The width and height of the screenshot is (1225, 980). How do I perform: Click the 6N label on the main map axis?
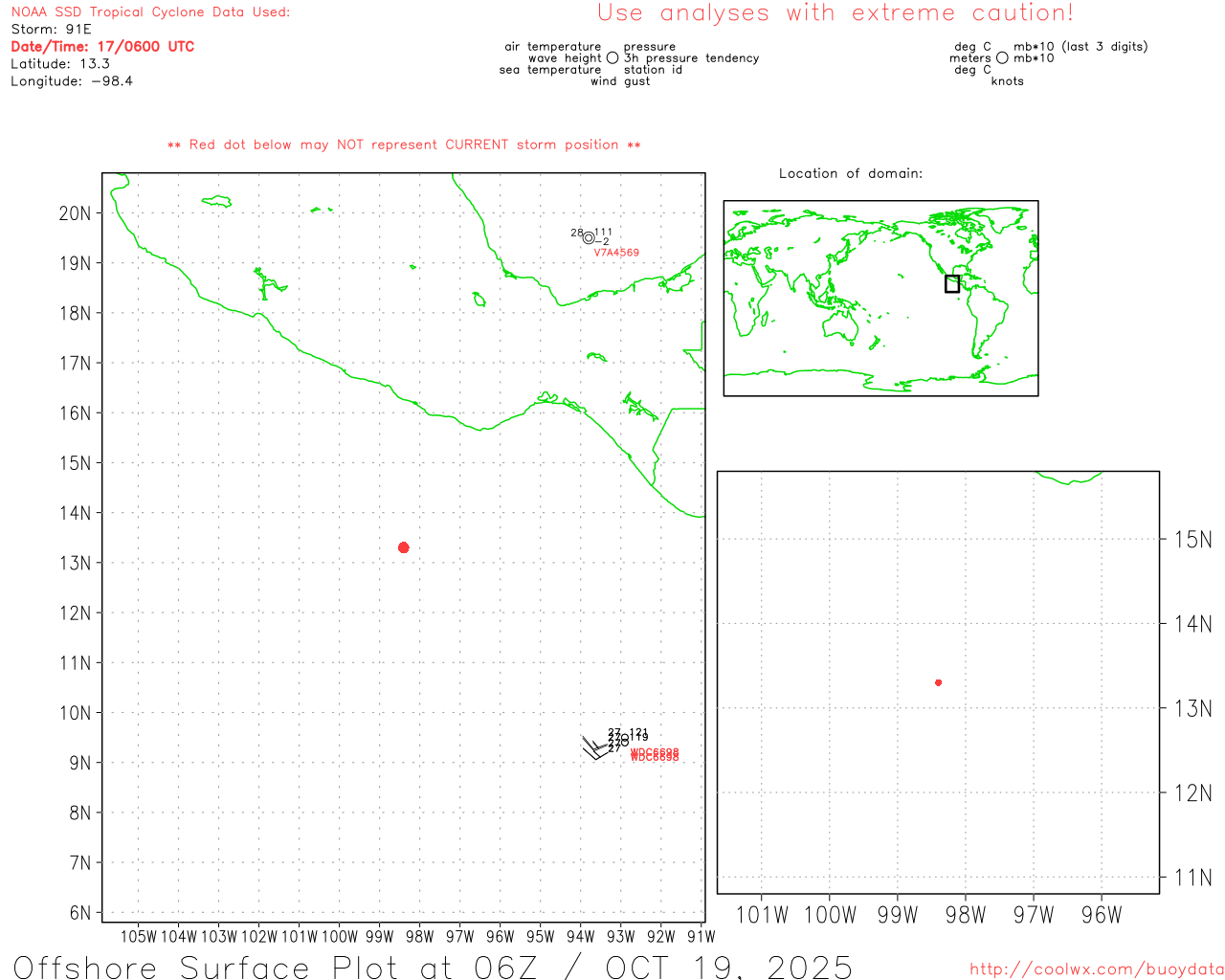[x=80, y=913]
